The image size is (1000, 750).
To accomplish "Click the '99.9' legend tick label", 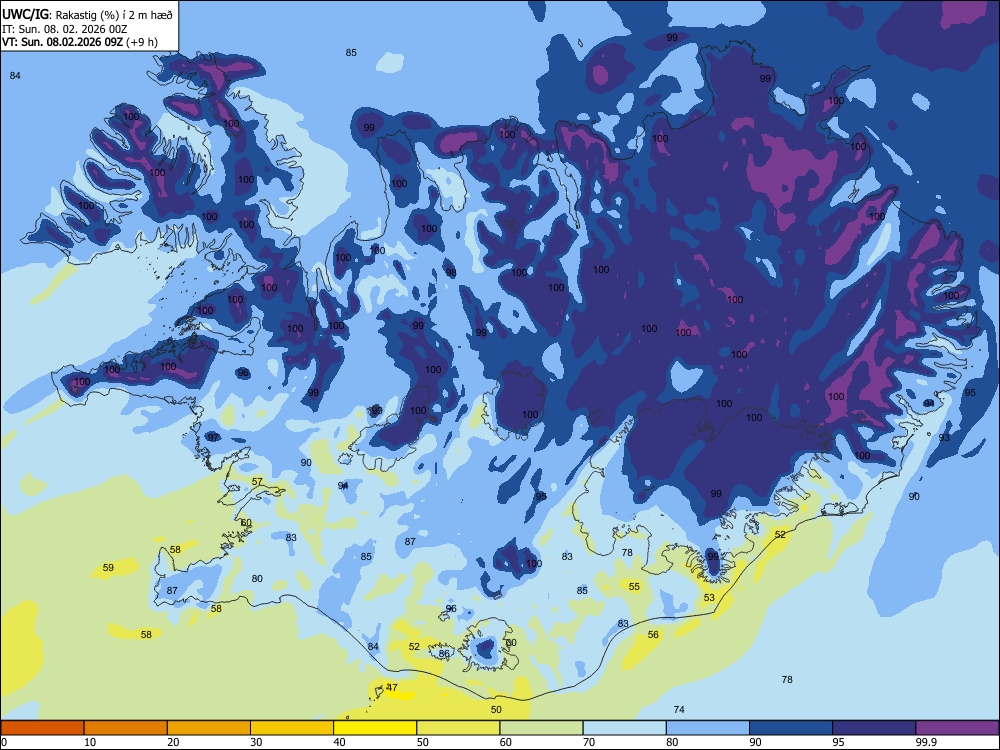I will coord(926,742).
